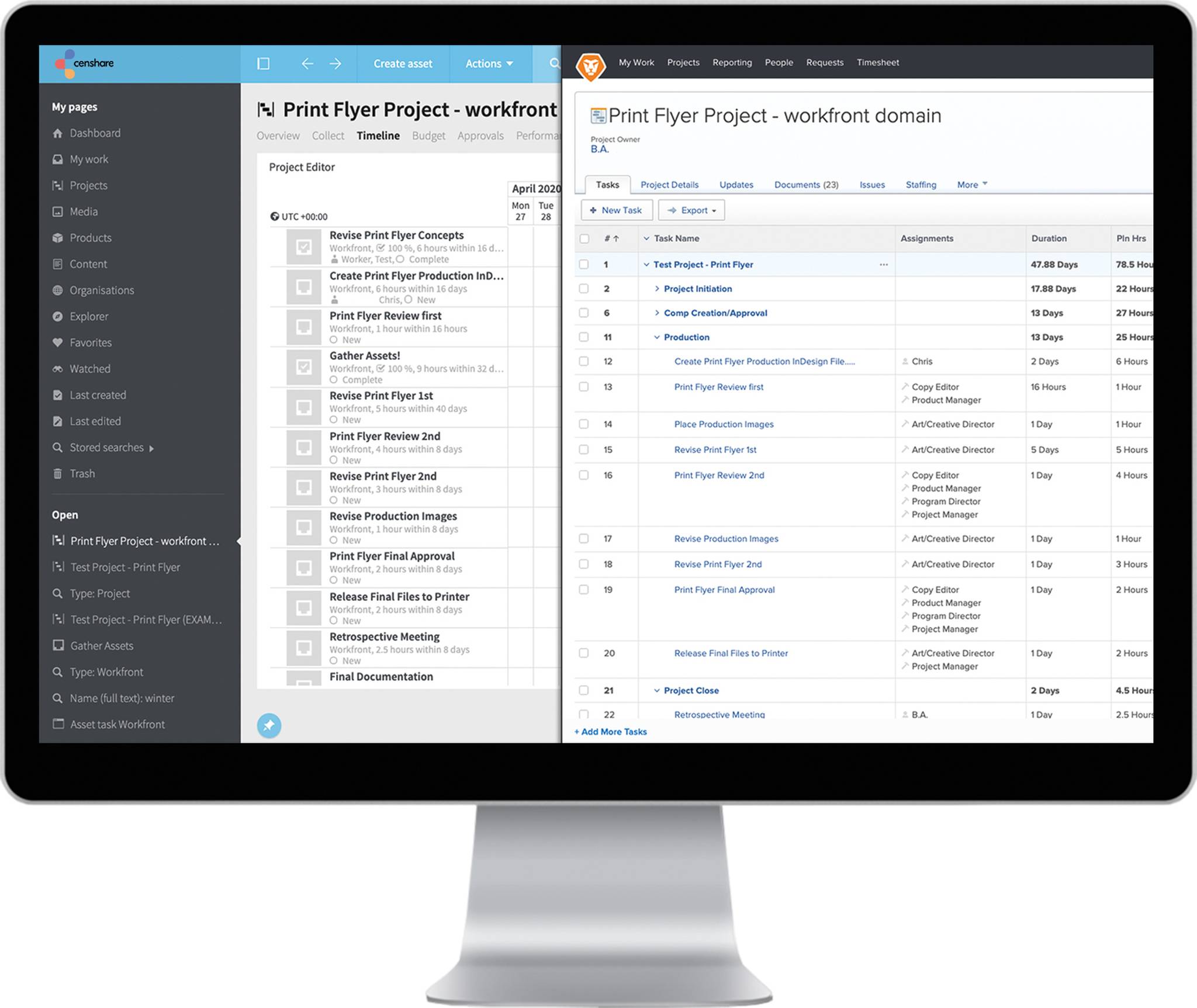Click the Create Asset button in toolbar

click(404, 63)
